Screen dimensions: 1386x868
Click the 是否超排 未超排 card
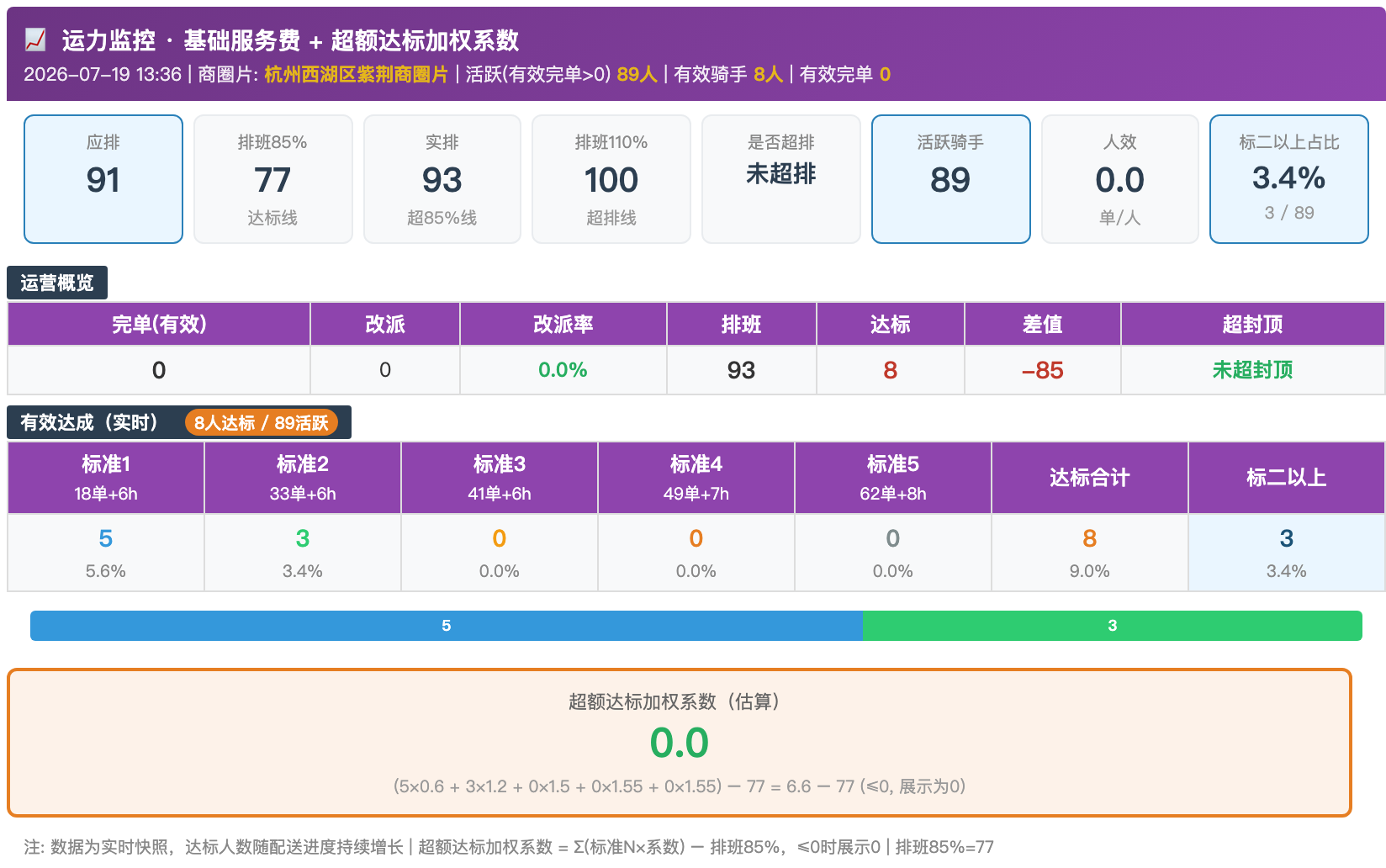(x=781, y=179)
